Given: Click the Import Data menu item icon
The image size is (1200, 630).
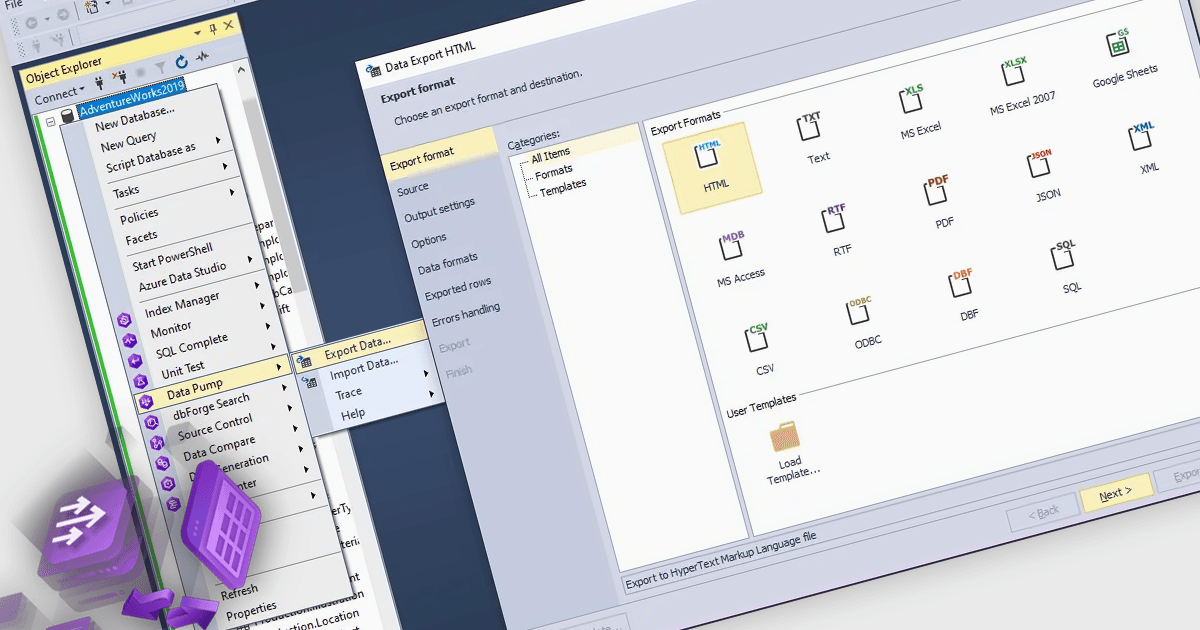Looking at the screenshot, I should coord(311,383).
